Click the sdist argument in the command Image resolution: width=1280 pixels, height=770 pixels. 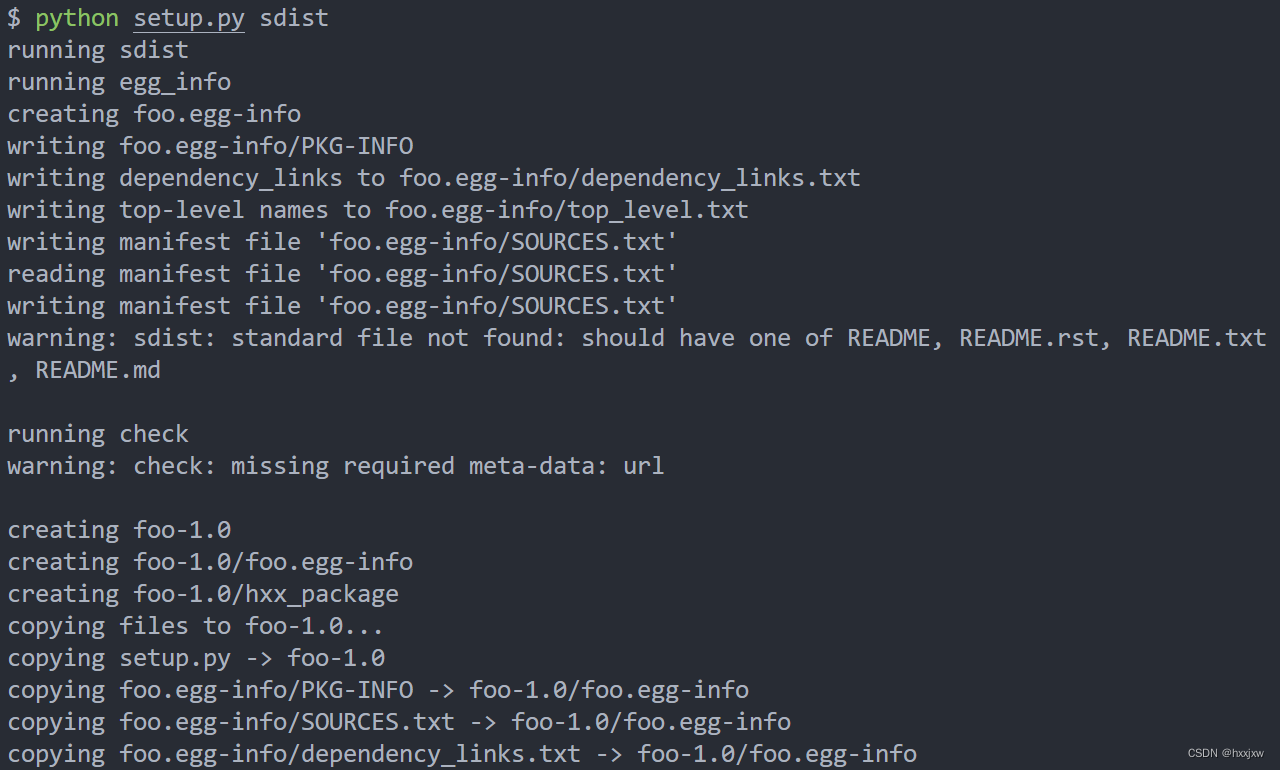[294, 18]
